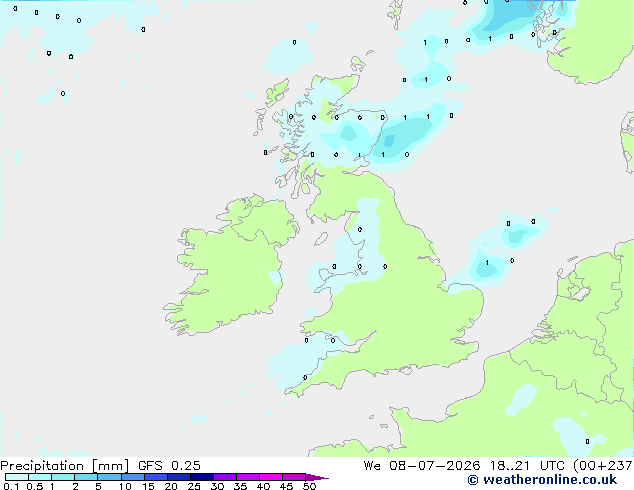Image resolution: width=634 pixels, height=490 pixels.
Task: Click the 45–50 mm legend swatch
Action: (294, 477)
